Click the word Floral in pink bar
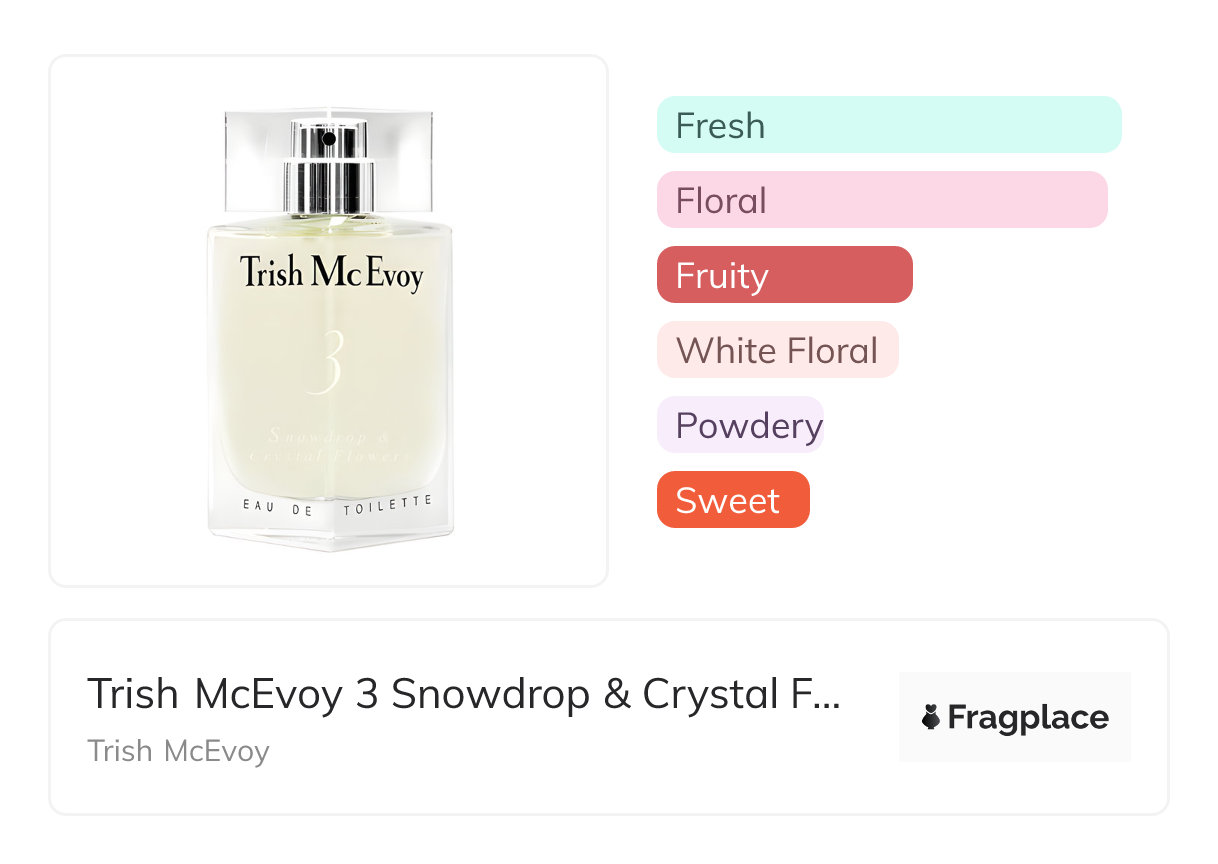This screenshot has width=1218, height=864. pyautogui.click(x=721, y=201)
